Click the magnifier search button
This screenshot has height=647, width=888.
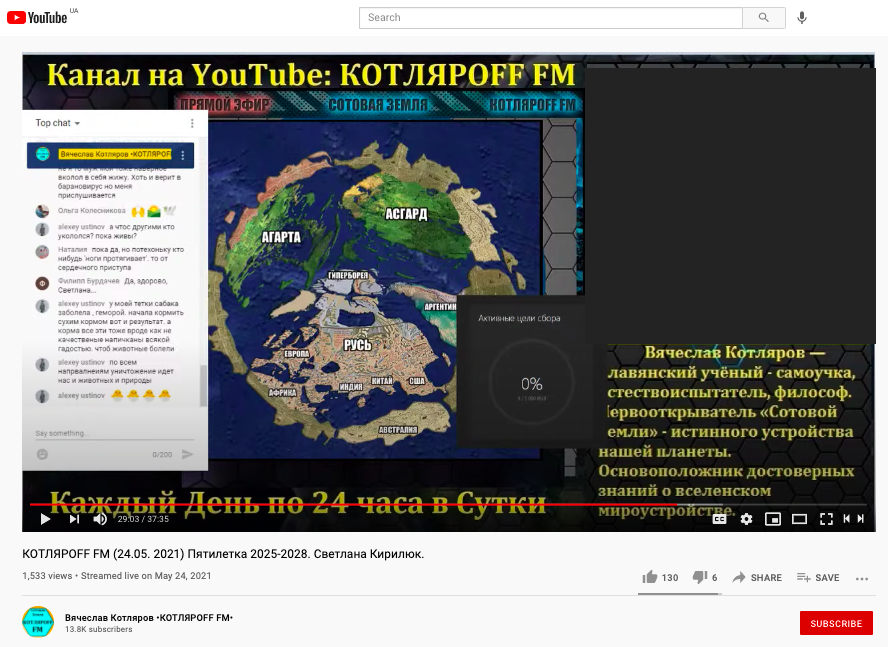click(x=763, y=18)
